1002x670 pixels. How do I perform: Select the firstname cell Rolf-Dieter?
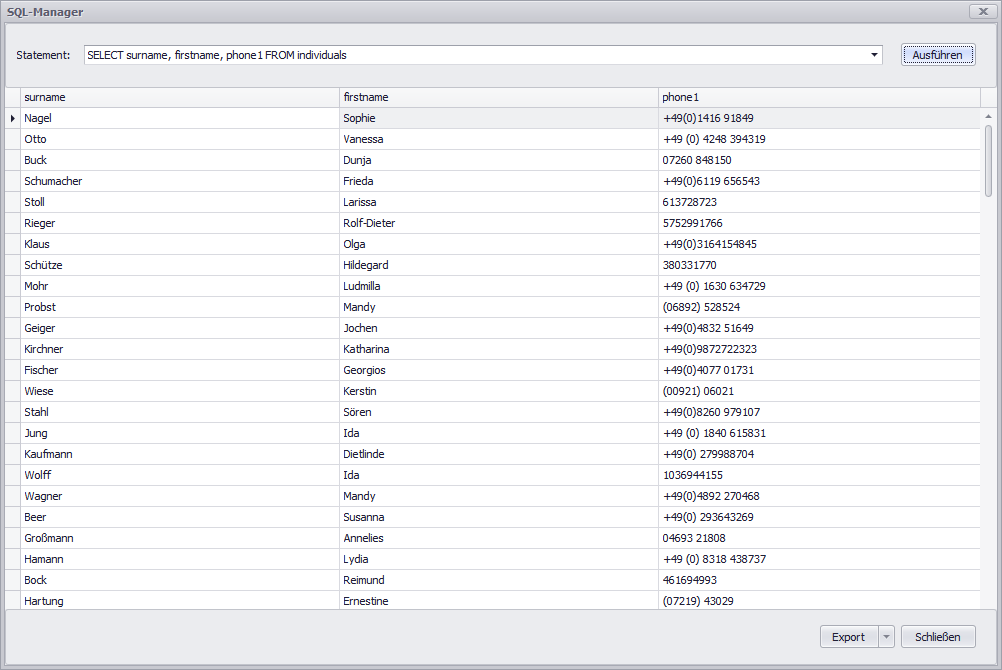click(x=369, y=223)
